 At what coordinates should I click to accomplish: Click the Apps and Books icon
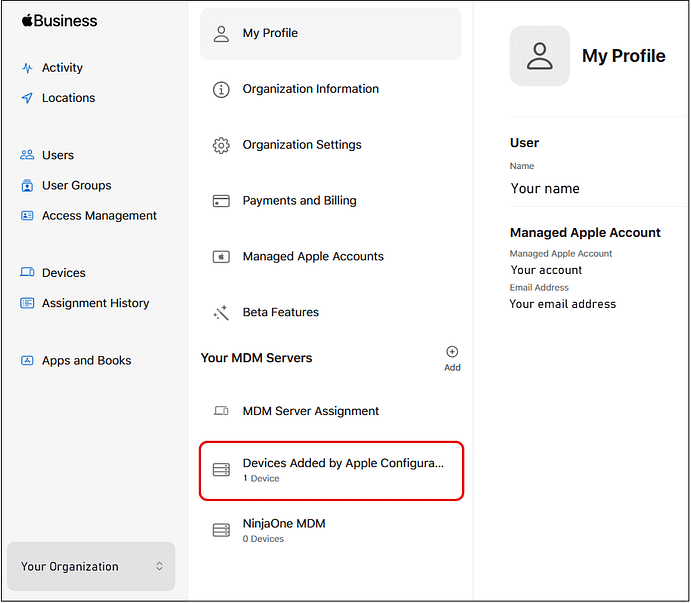point(27,361)
